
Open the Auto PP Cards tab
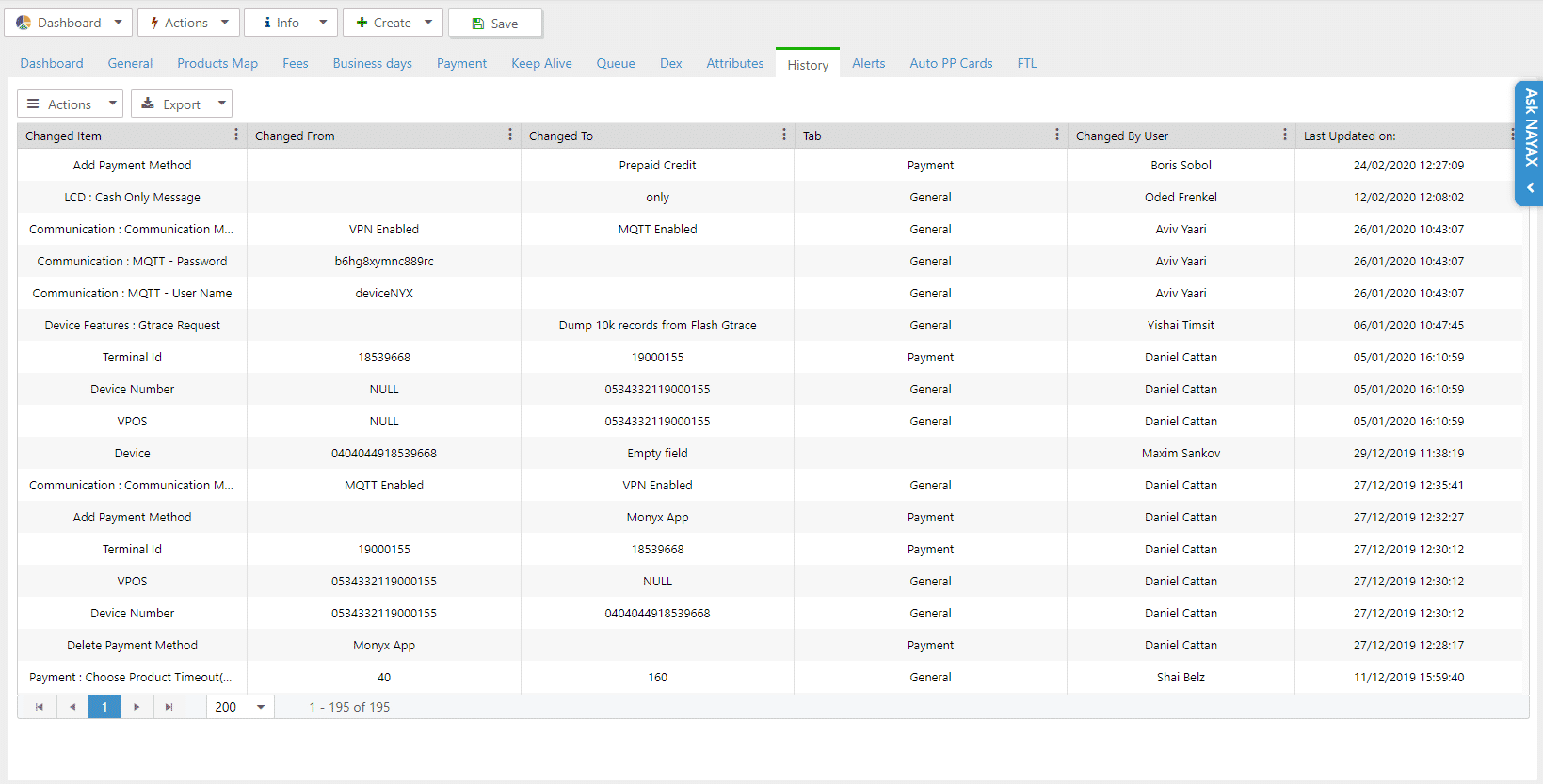coord(951,63)
